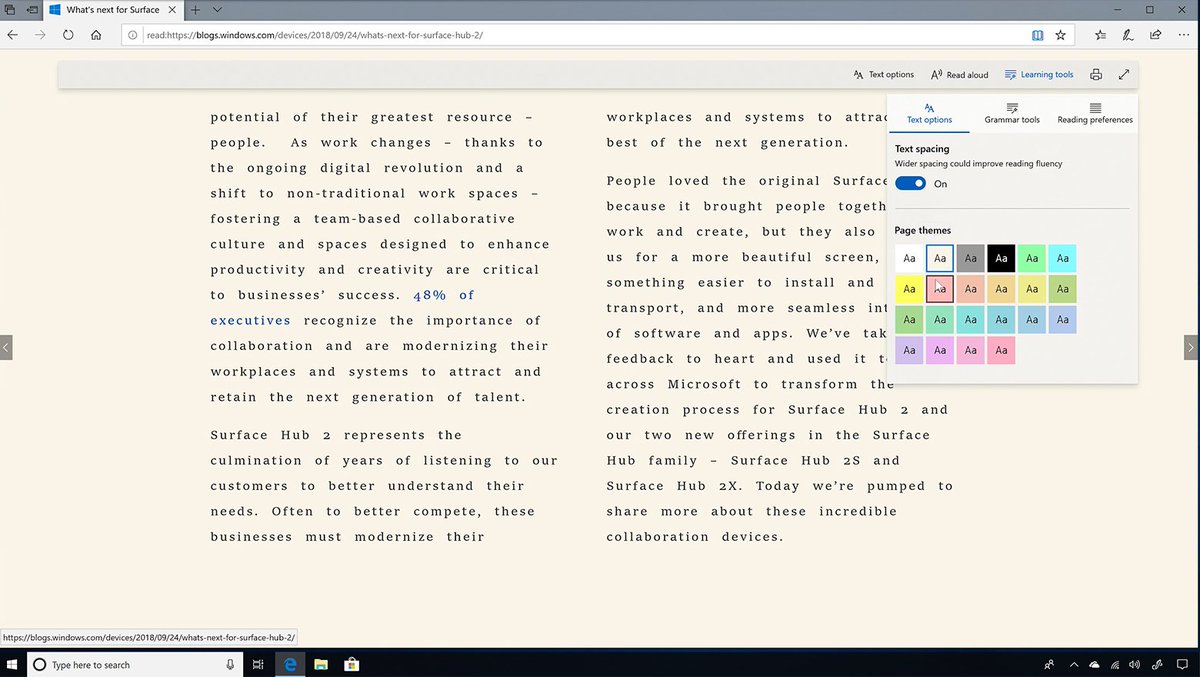Open the print dialog from the reading toolbar

[1096, 74]
